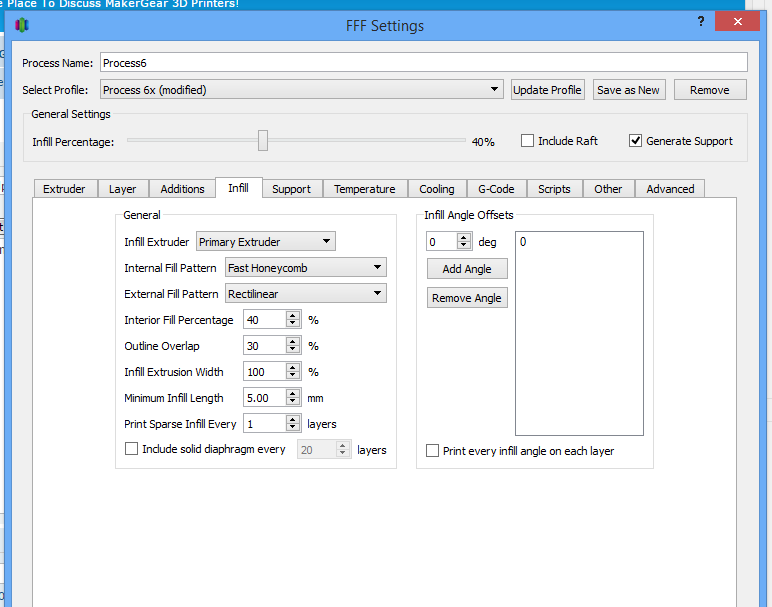Screen dimensions: 772x607
Task: Toggle Print every infill angle on each layer
Action: (x=432, y=451)
